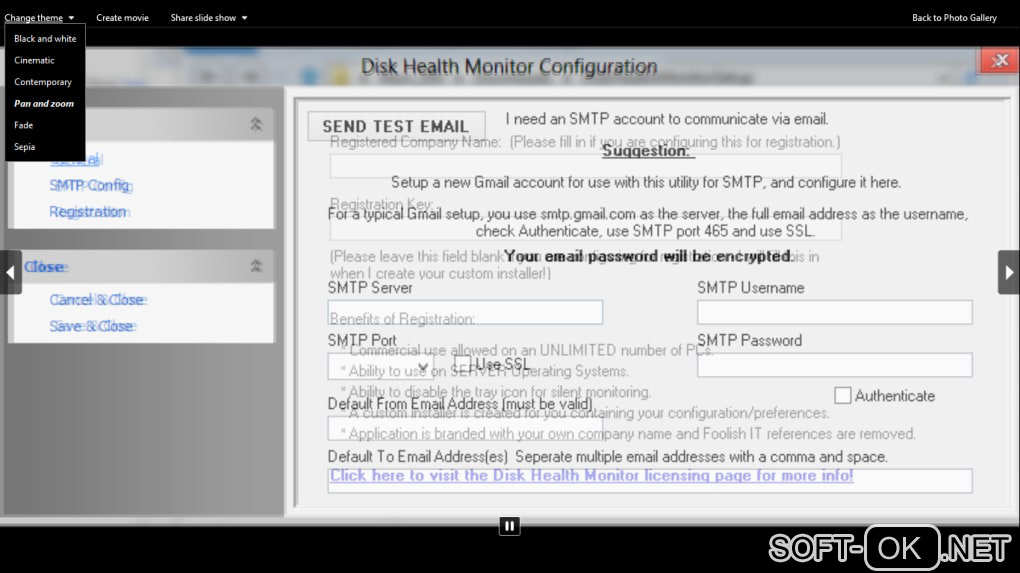1020x573 pixels.
Task: Focus the SMTP Username field
Action: click(835, 312)
